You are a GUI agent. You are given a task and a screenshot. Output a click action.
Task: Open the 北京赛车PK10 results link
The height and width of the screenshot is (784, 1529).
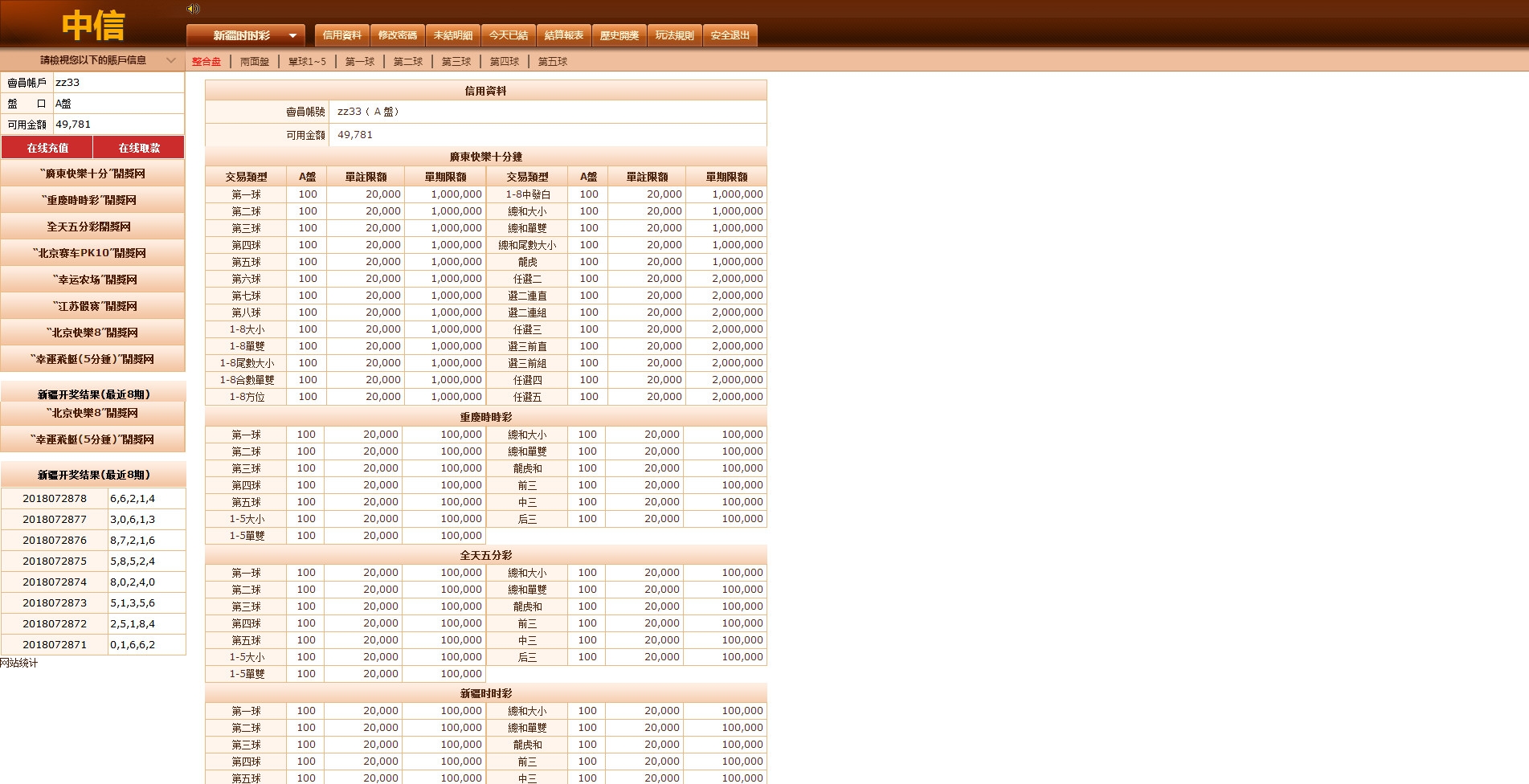tap(92, 253)
